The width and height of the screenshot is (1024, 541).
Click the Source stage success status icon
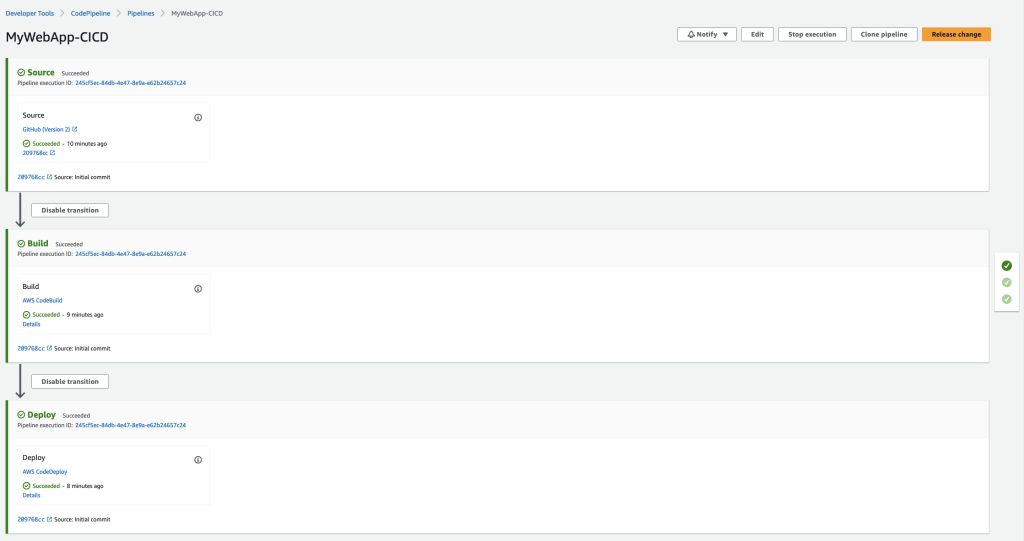click(x=21, y=73)
